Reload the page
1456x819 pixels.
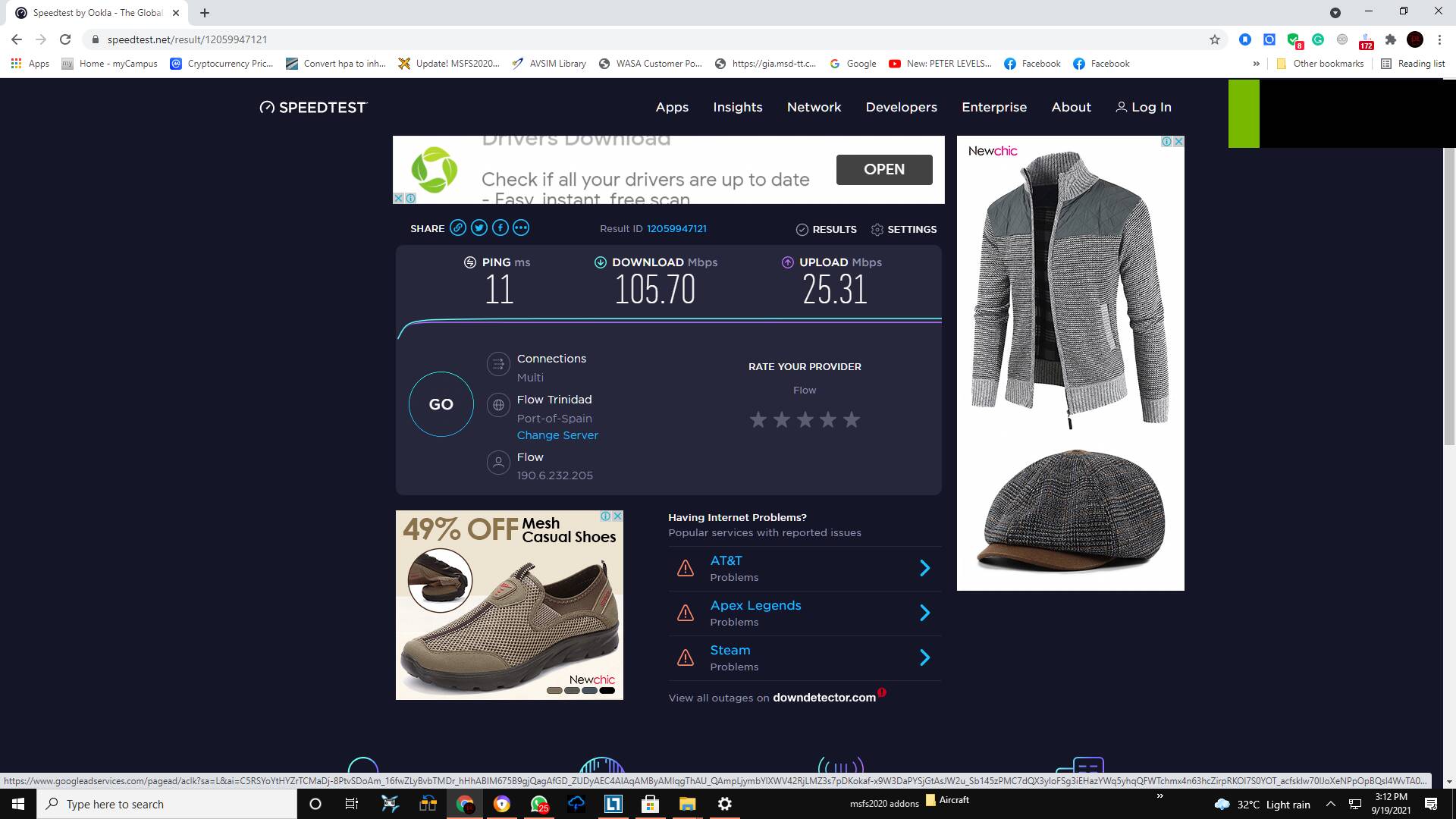point(65,39)
